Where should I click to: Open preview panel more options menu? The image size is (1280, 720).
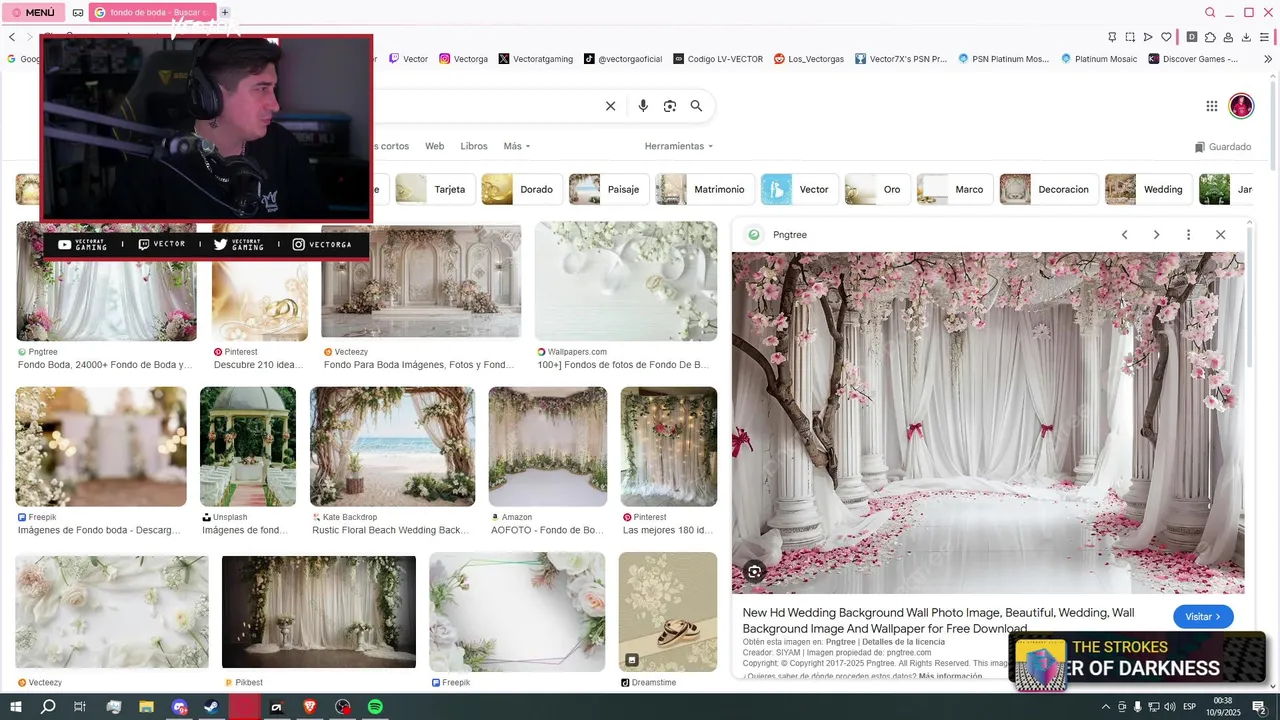coord(1188,235)
